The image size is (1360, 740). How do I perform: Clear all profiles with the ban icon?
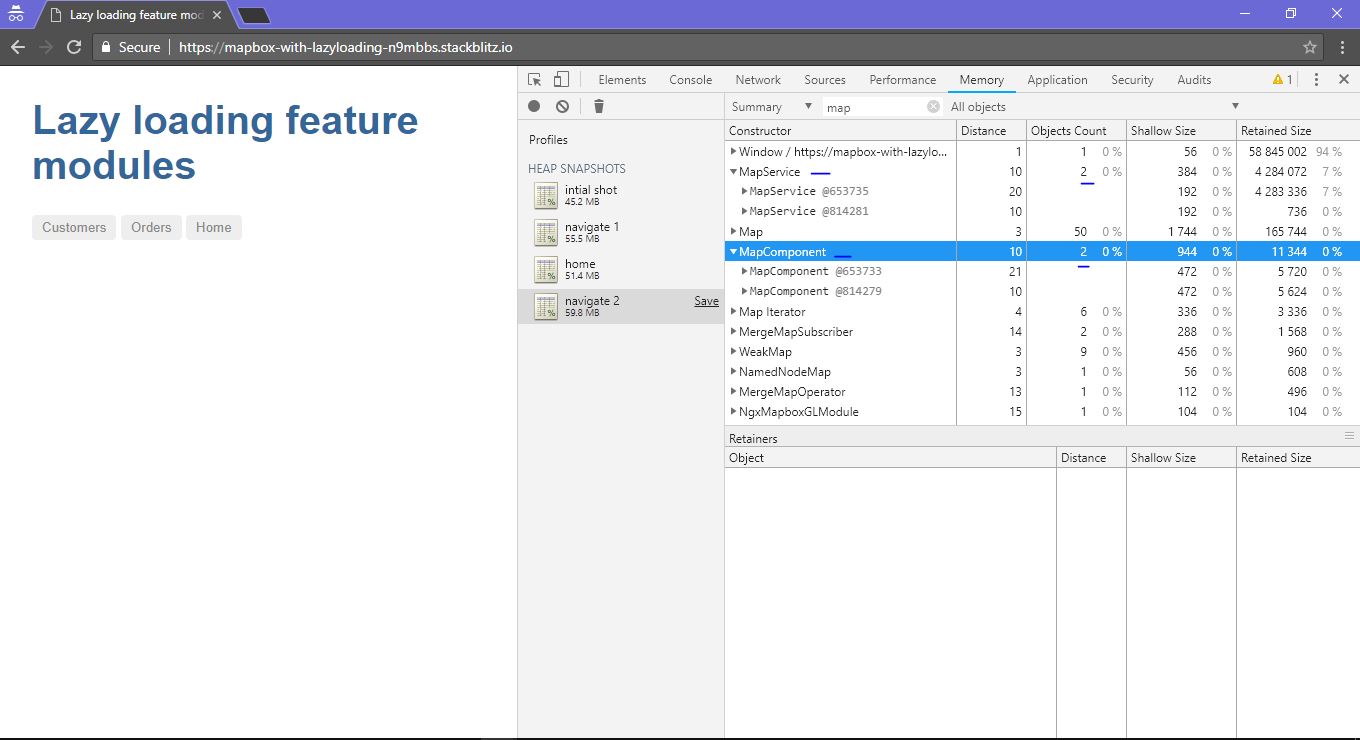[x=562, y=106]
